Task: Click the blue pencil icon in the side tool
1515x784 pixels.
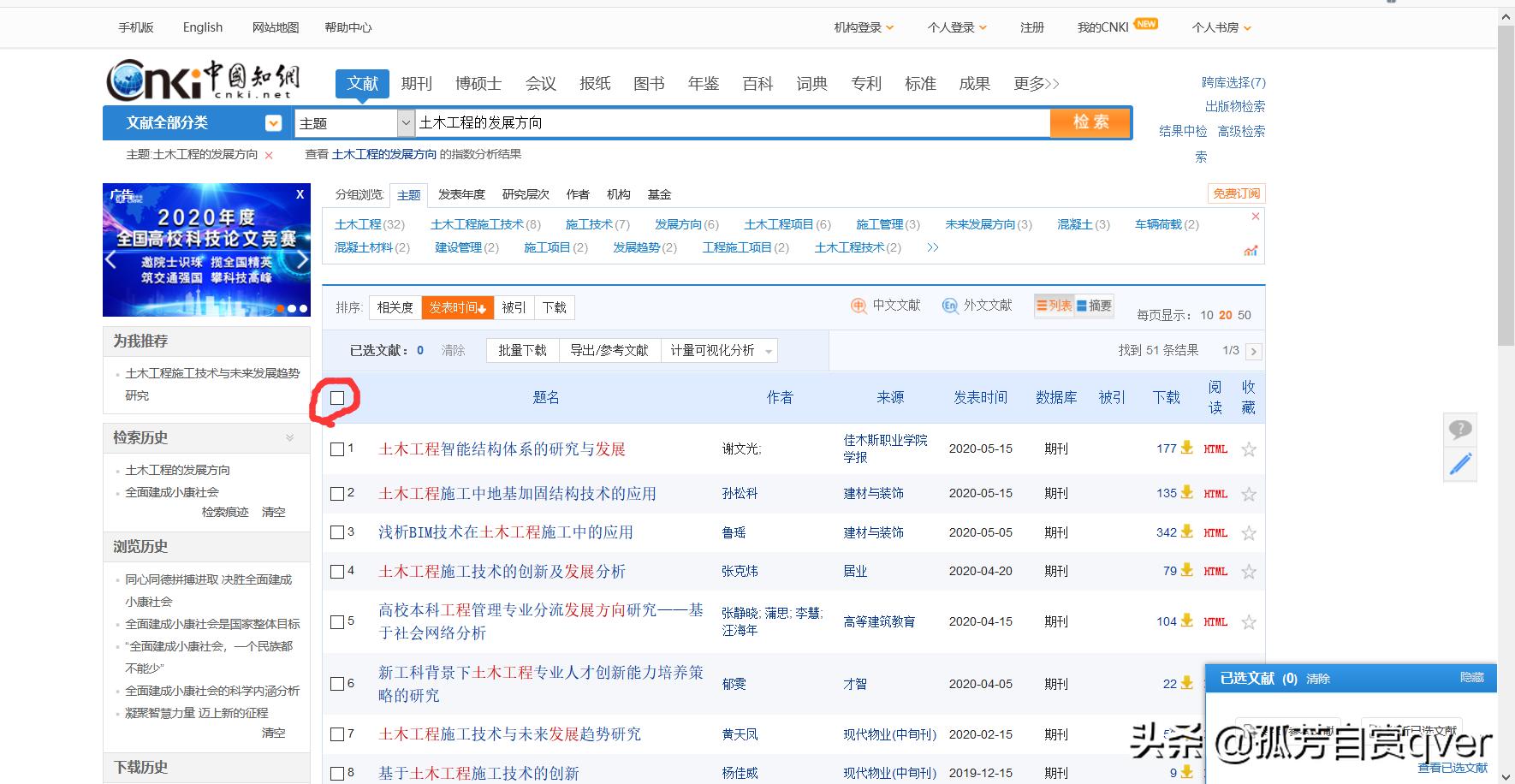Action: tap(1460, 465)
